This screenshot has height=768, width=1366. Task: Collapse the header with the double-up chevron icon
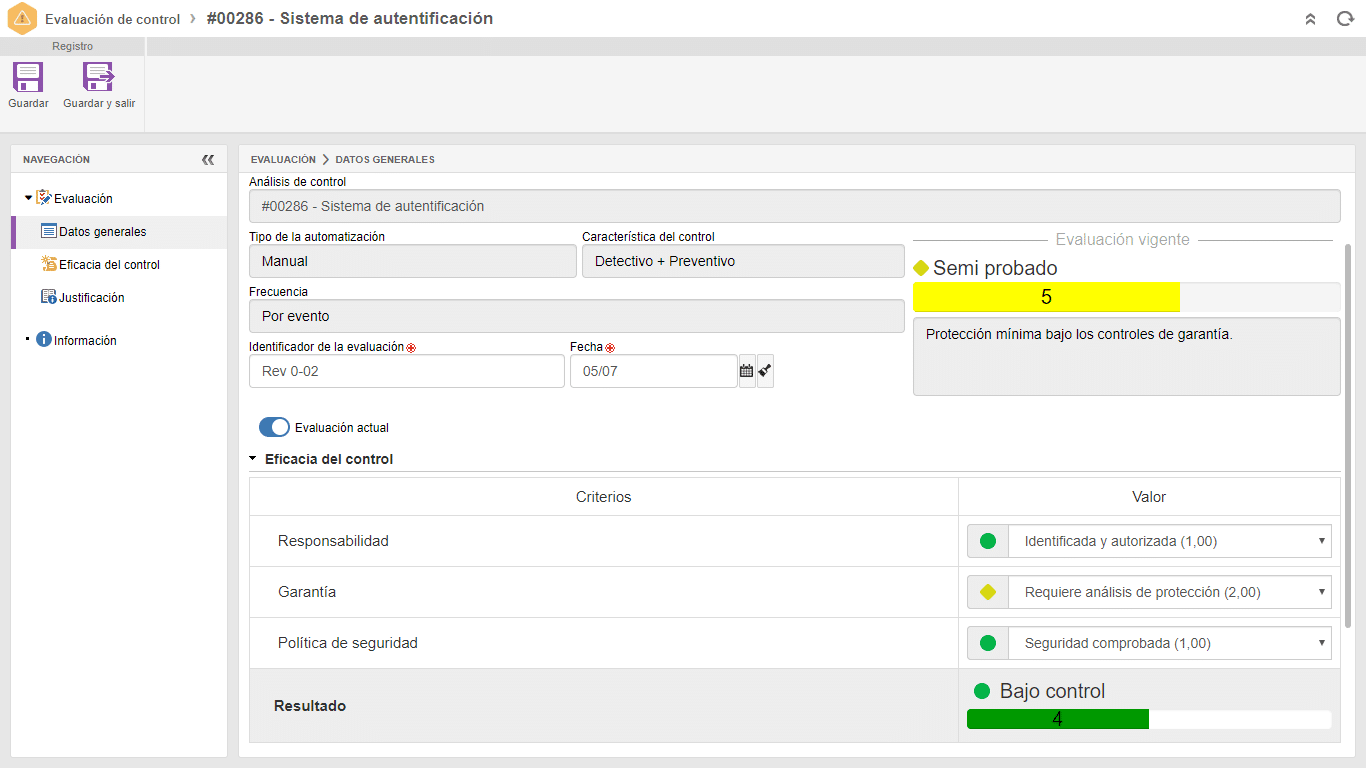(x=1310, y=19)
